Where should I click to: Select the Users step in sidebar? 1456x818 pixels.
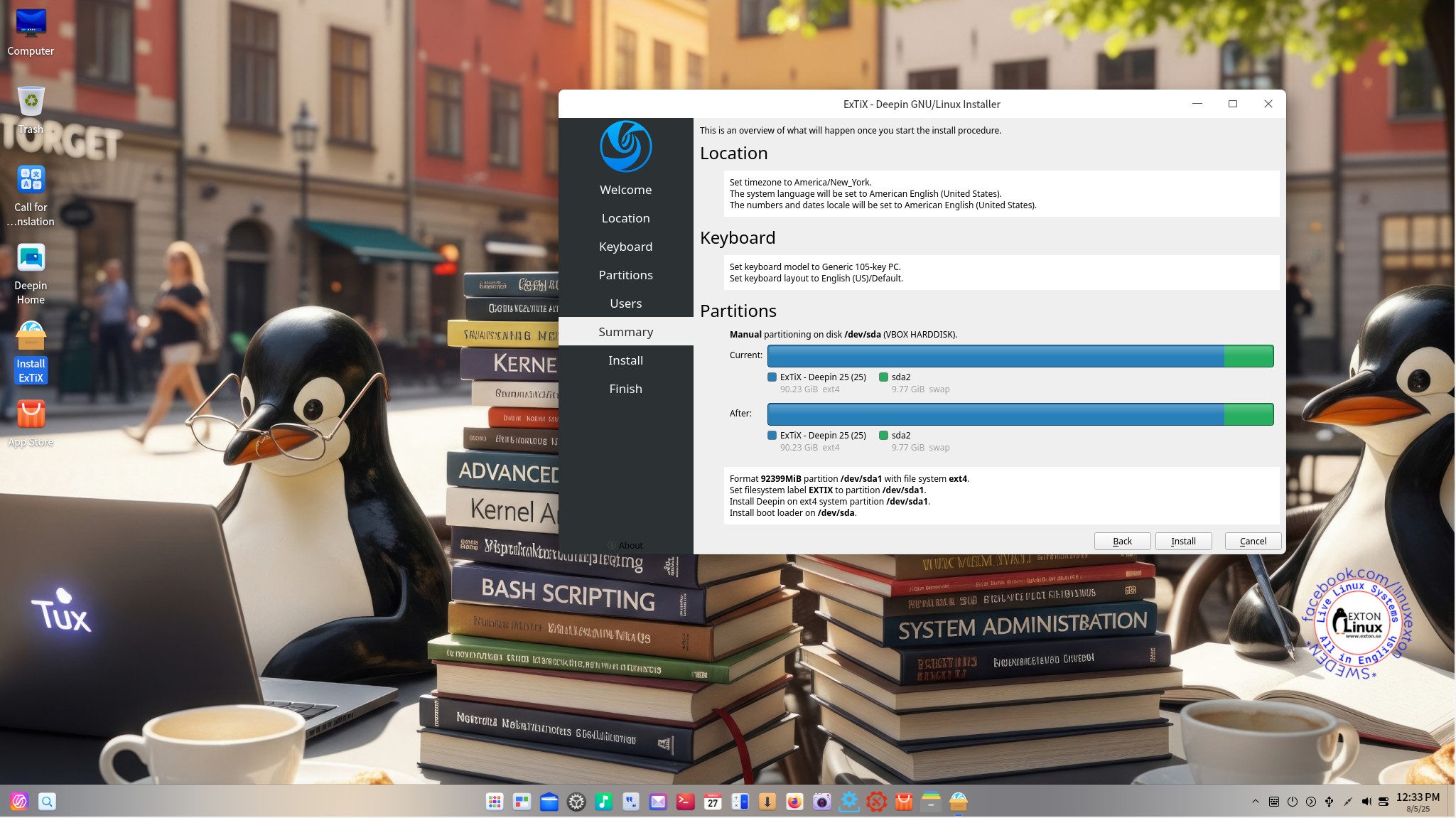(x=625, y=303)
